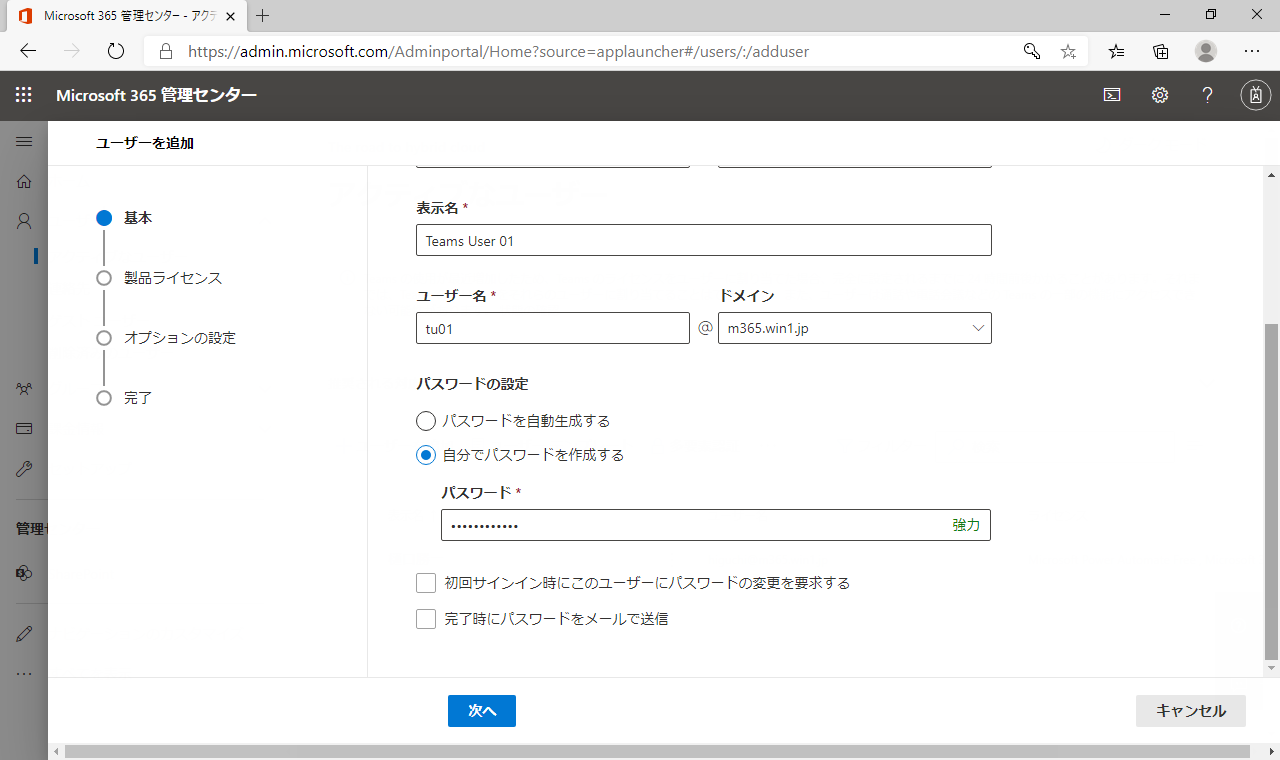
Task: Open Users icon in left sidebar
Action: pos(24,221)
